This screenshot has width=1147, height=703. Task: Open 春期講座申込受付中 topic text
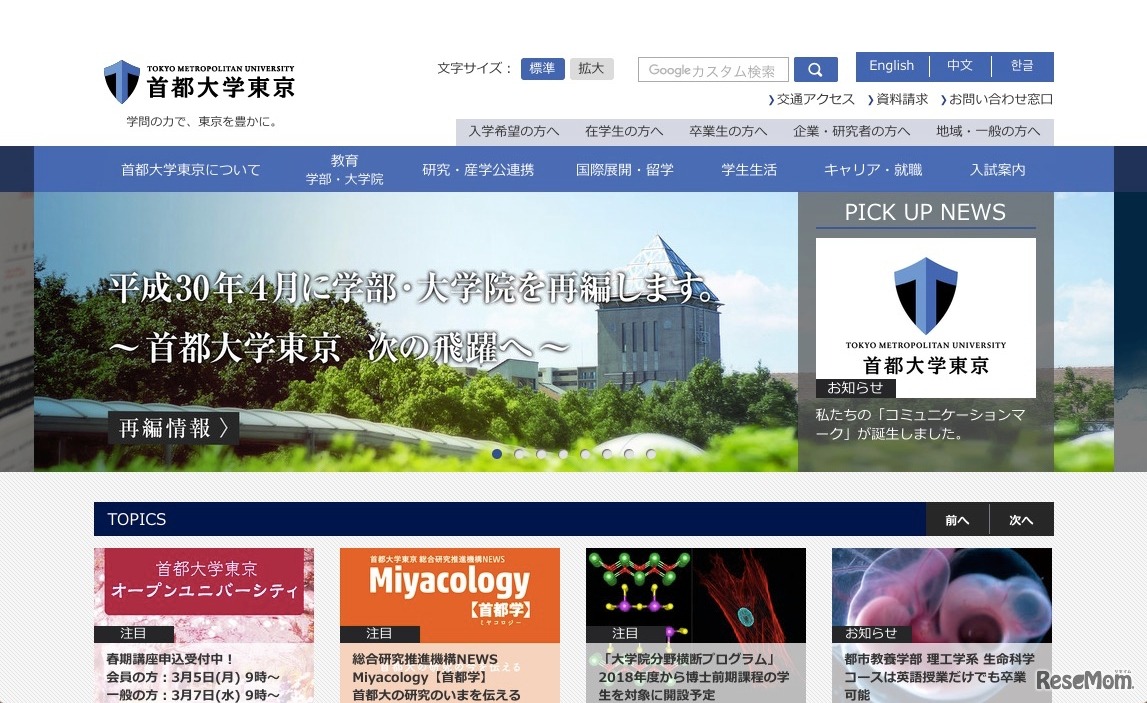193,677
